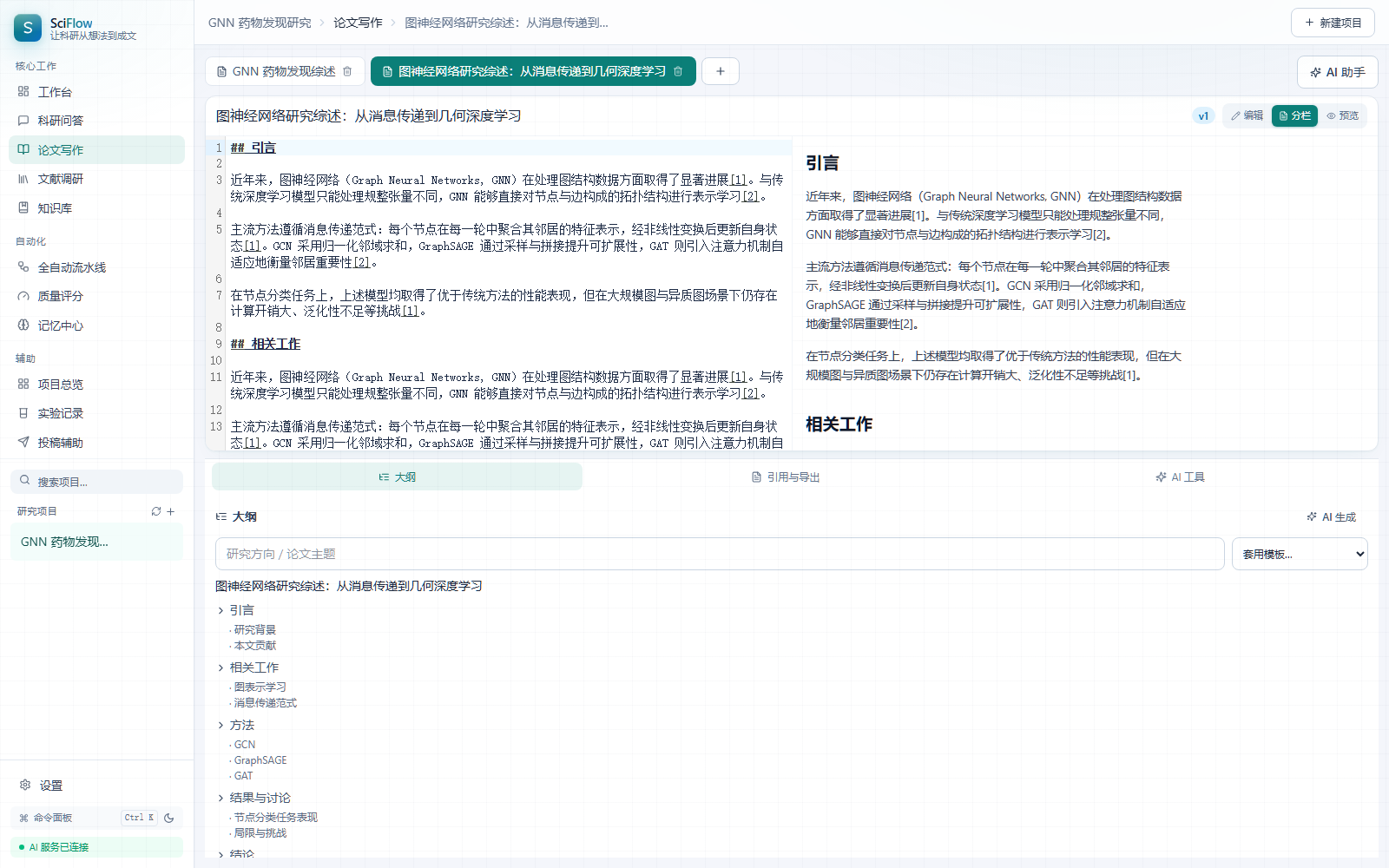Screen dimensions: 1389x868
Task: Click 新建项目 button
Action: [1333, 23]
